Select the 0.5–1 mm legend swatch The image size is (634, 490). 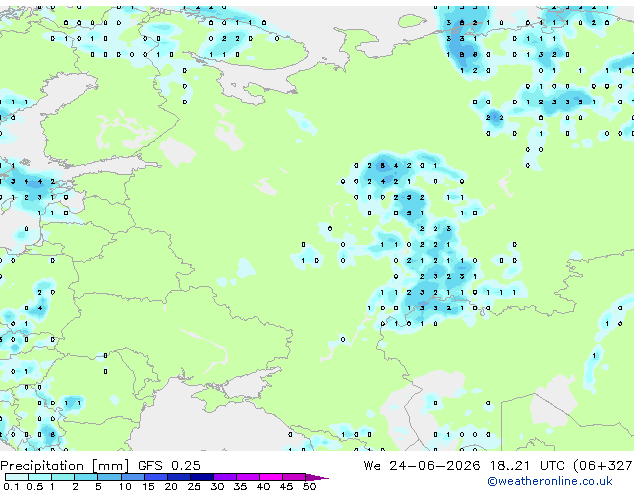[x=40, y=477]
